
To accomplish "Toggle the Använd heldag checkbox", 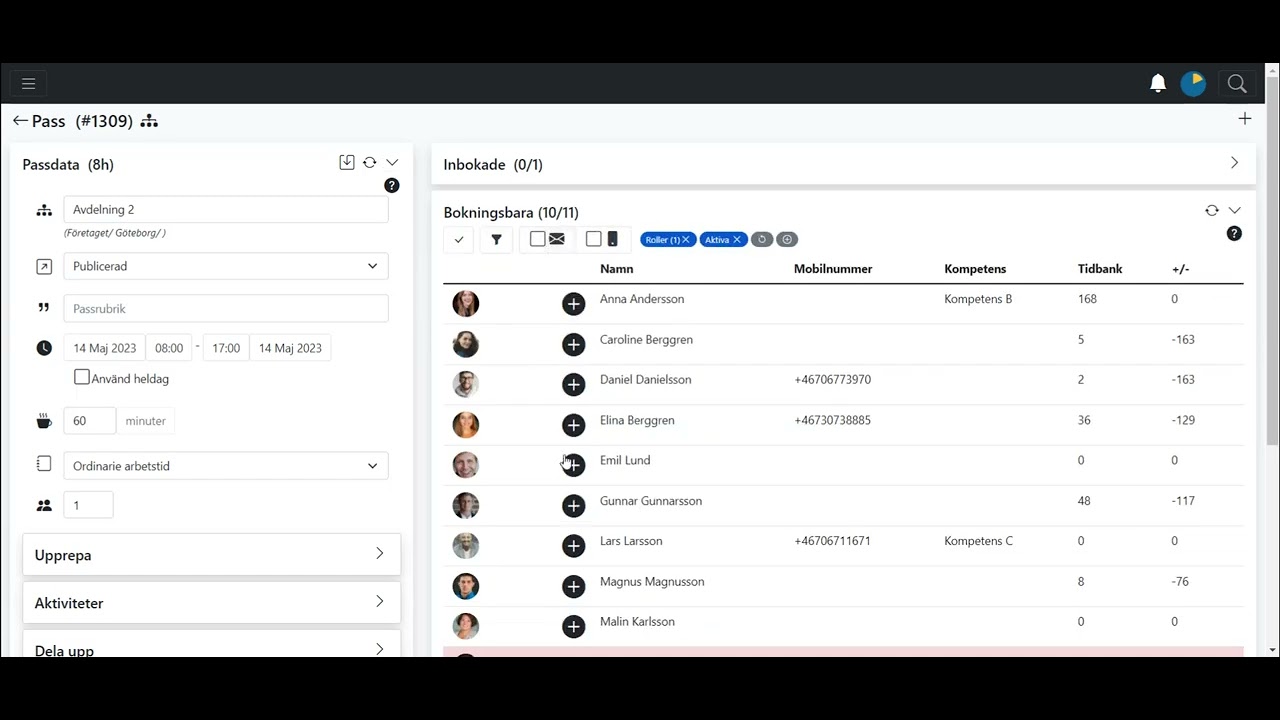I will click(x=82, y=377).
